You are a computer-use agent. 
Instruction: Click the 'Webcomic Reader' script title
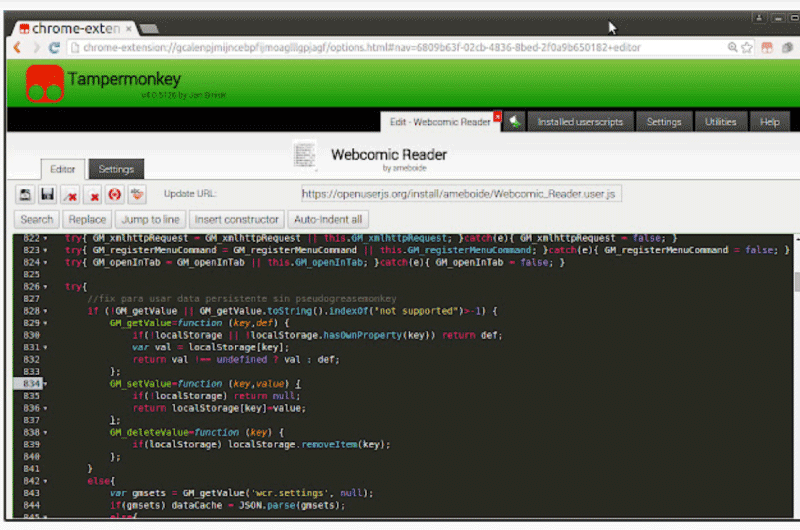pyautogui.click(x=389, y=155)
